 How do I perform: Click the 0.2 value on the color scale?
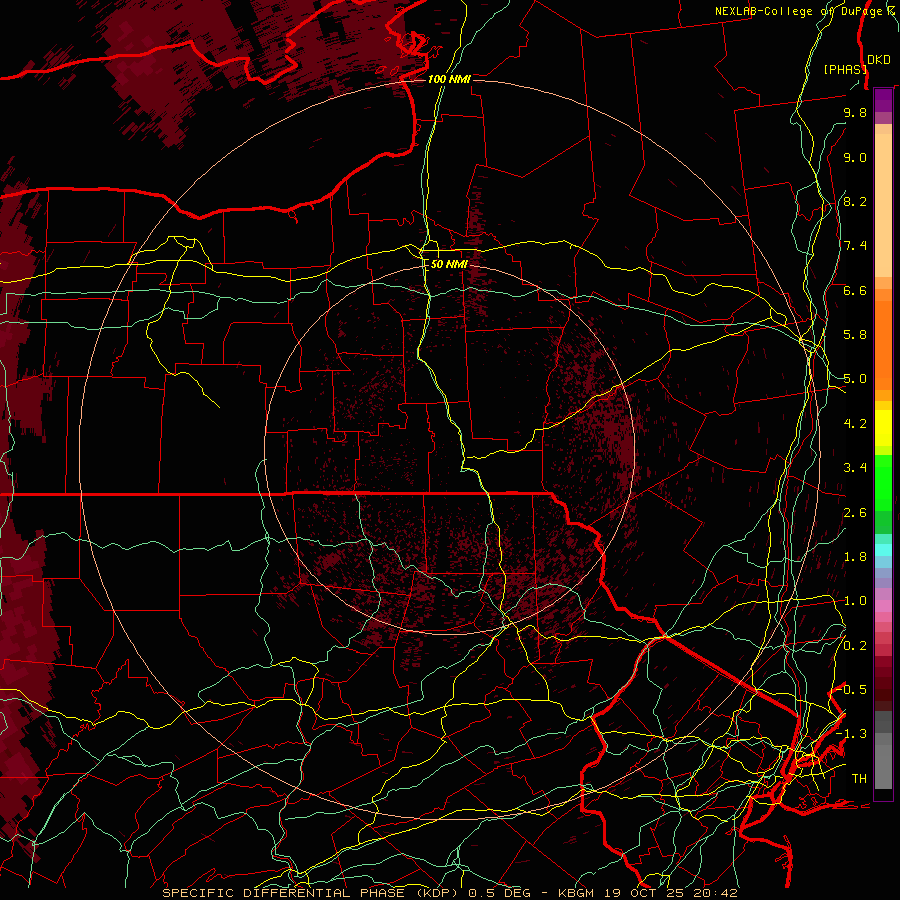[855, 646]
